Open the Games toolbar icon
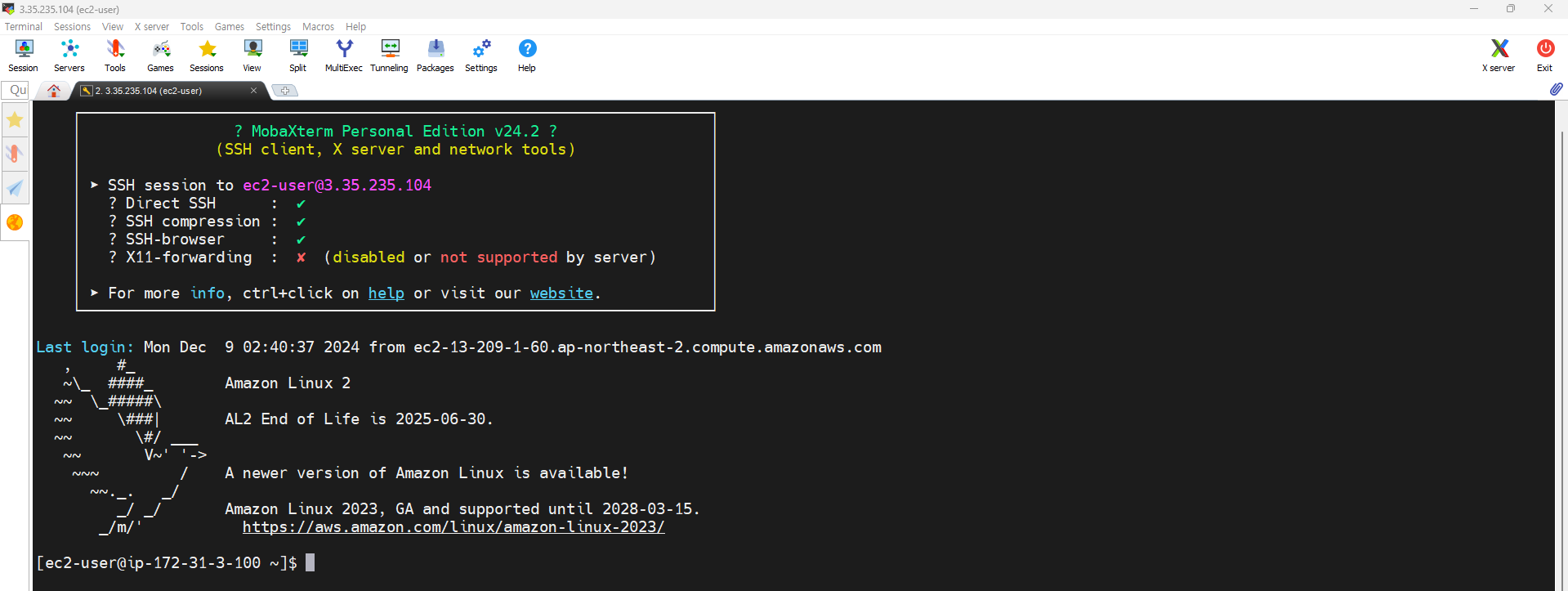Viewport: 1568px width, 591px height. pyautogui.click(x=161, y=56)
